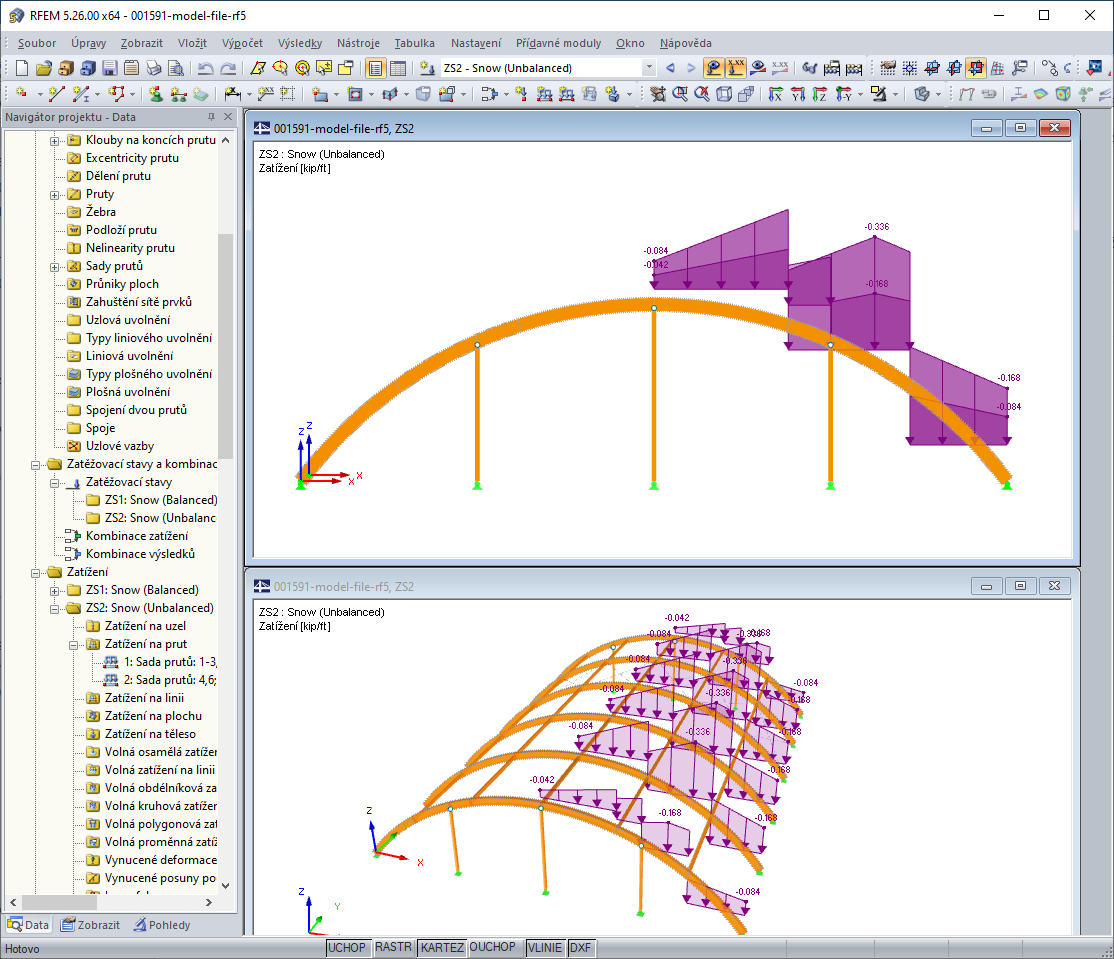
Task: Insert new member tool icon
Action: (x=81, y=94)
